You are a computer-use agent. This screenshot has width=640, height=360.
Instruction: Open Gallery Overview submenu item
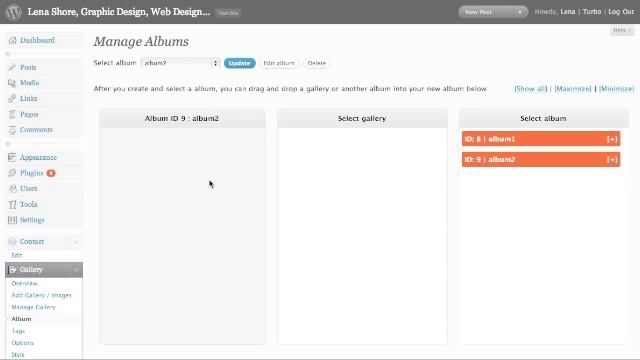pyautogui.click(x=24, y=283)
